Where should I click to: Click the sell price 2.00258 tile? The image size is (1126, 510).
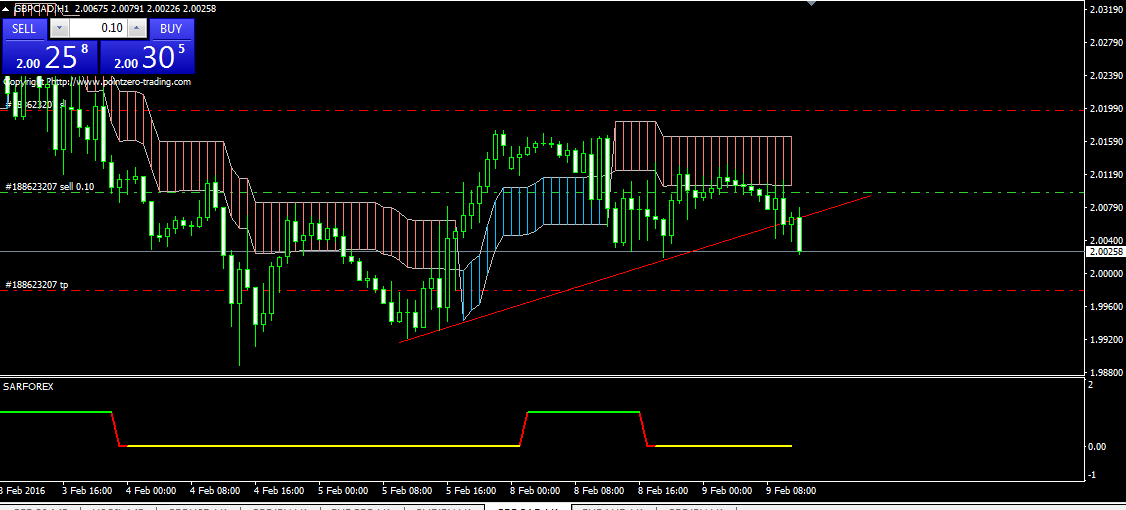pos(50,57)
